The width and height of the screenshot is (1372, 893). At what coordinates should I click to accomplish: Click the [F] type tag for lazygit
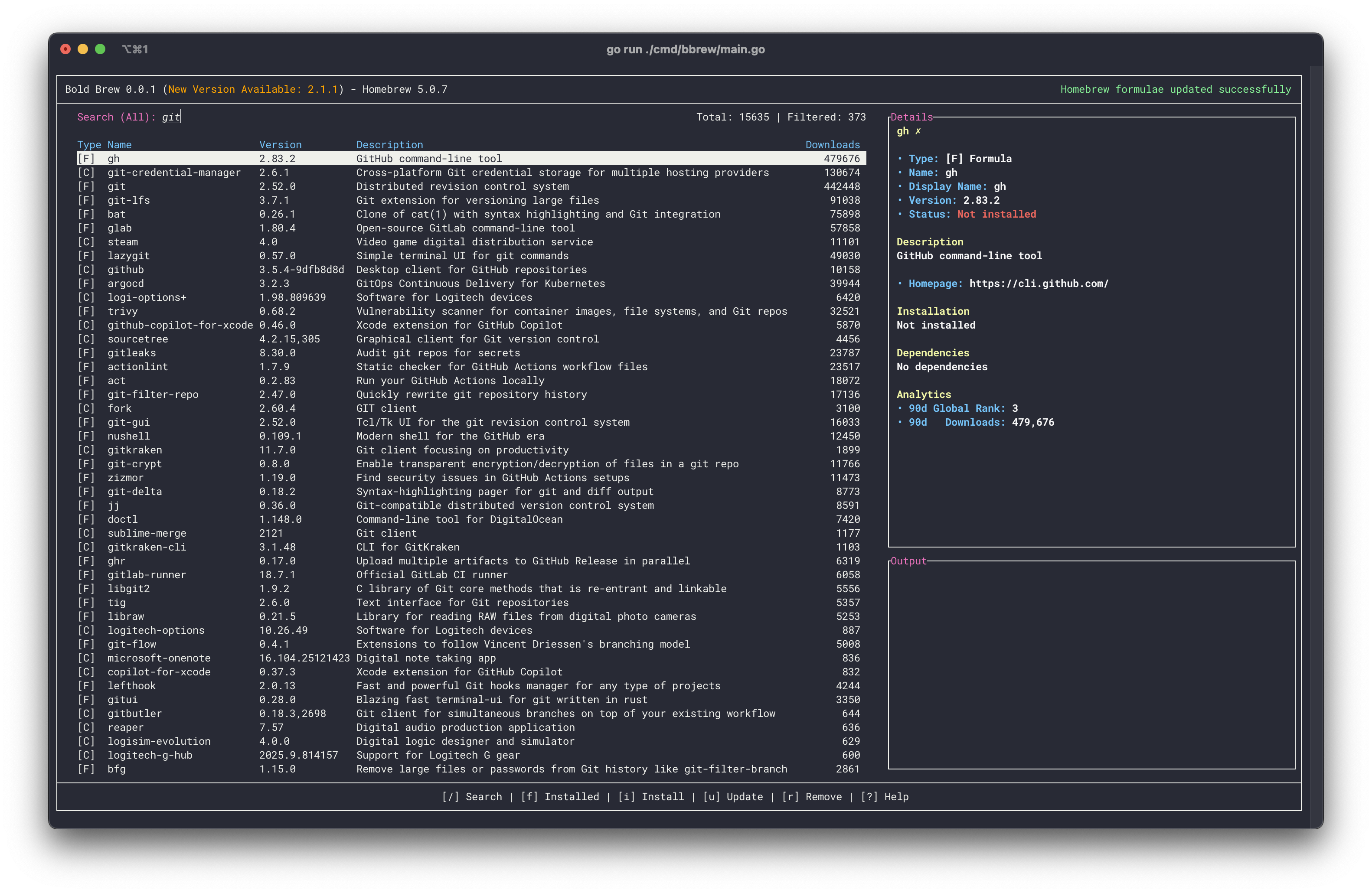[86, 256]
